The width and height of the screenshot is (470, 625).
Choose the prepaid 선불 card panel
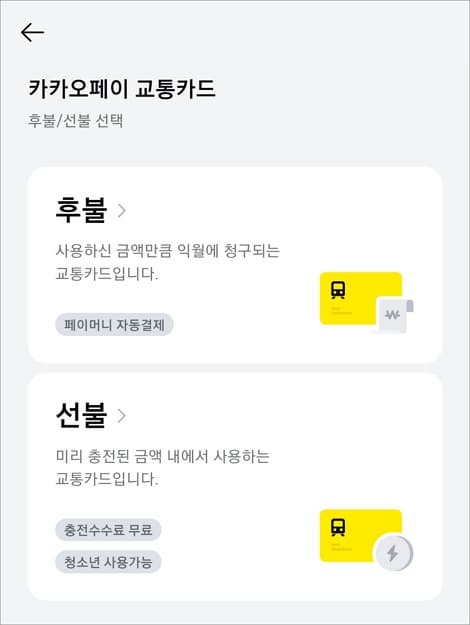235,487
